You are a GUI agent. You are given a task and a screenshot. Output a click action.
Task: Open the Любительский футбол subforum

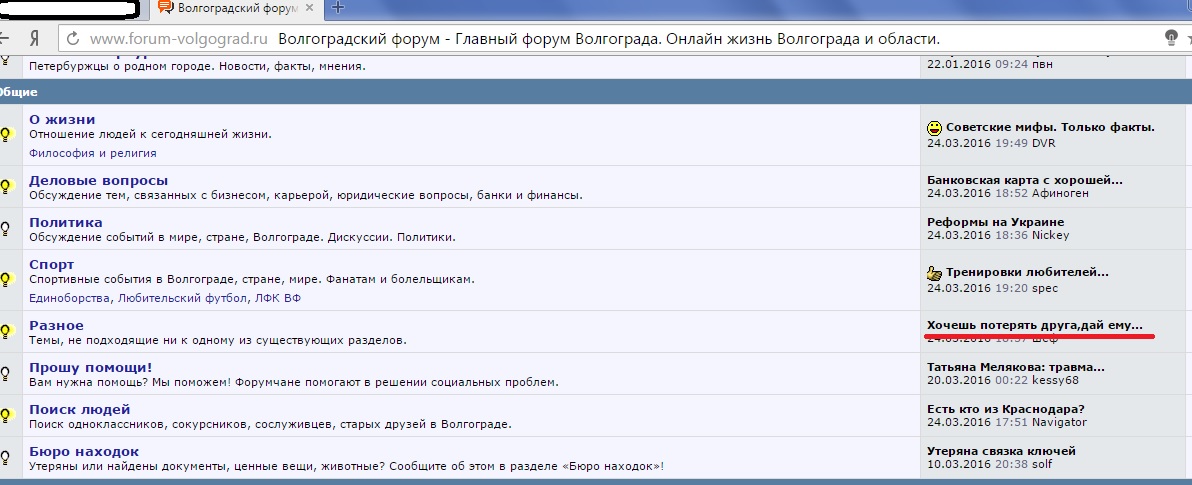click(x=182, y=298)
